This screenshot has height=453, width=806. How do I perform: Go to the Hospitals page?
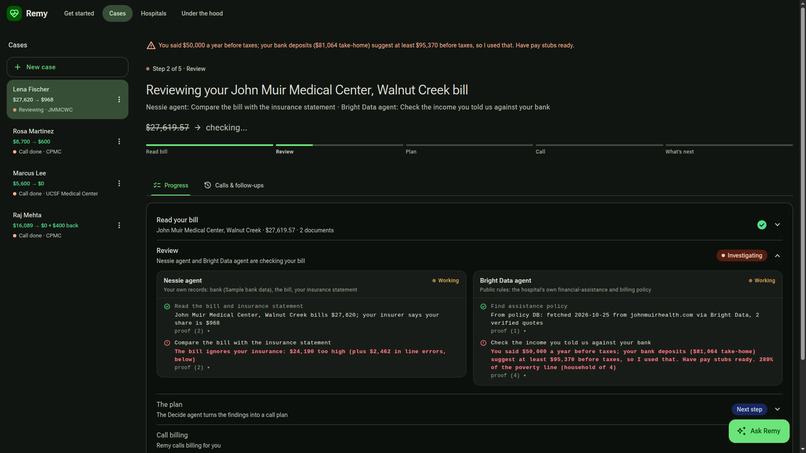pyautogui.click(x=153, y=13)
